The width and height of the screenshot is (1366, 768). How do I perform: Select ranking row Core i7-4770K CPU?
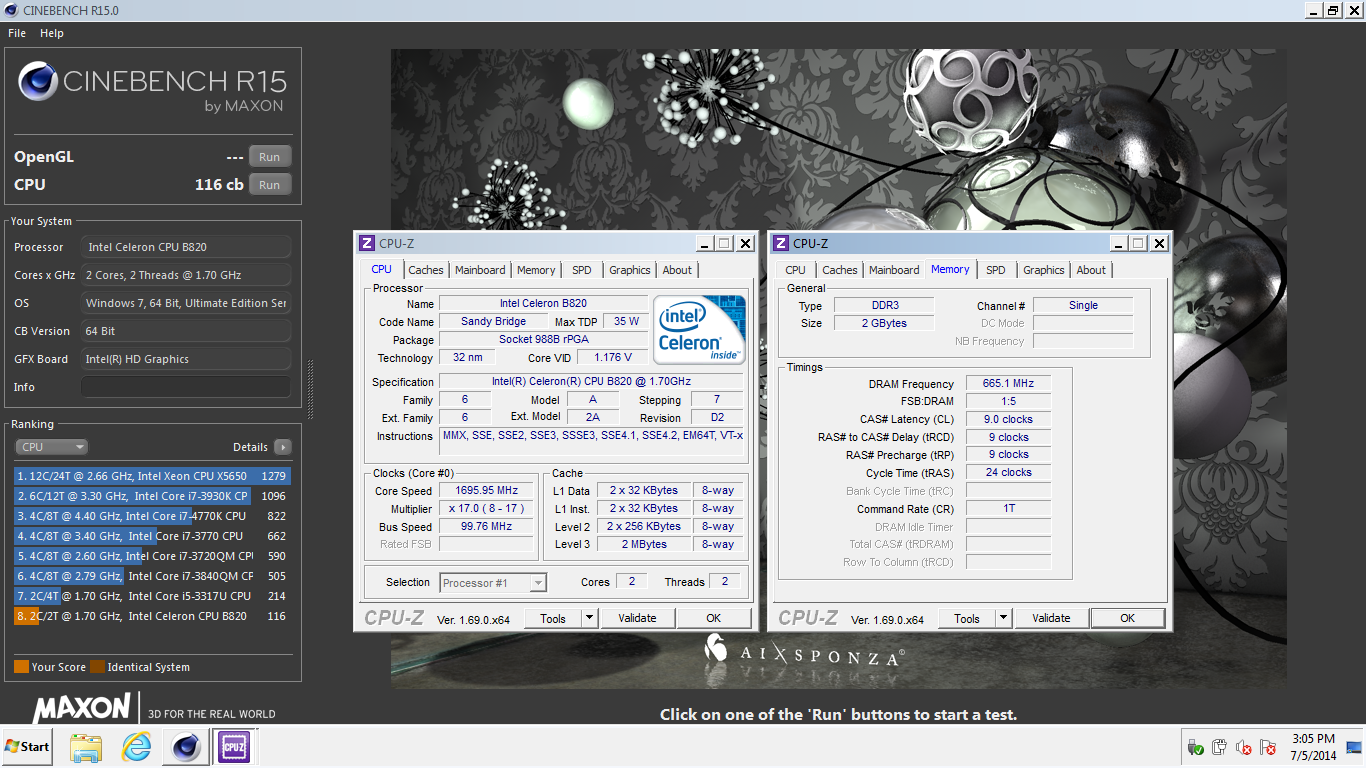pos(152,516)
